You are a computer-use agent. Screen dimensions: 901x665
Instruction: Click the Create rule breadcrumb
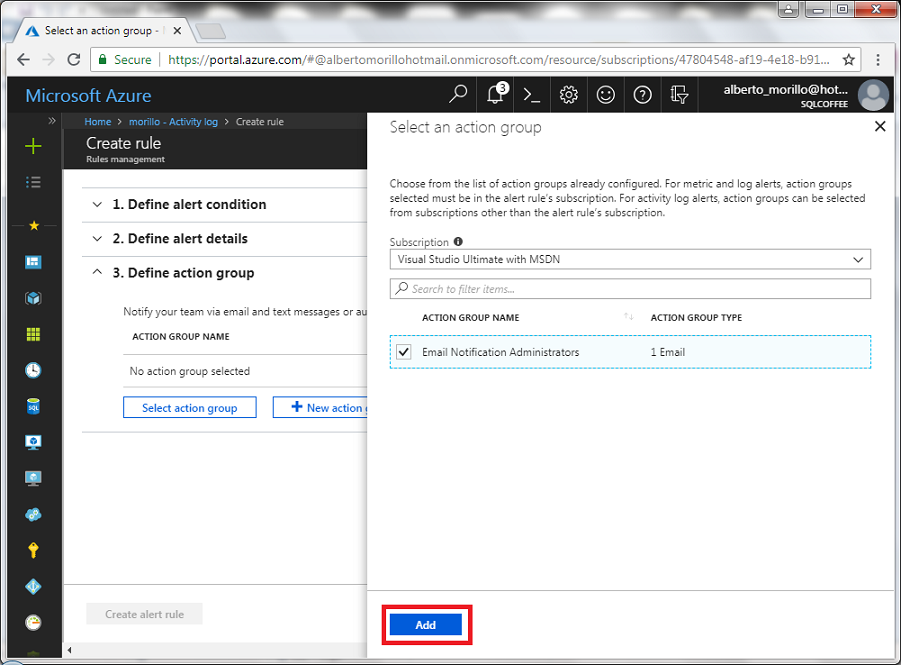(x=260, y=122)
